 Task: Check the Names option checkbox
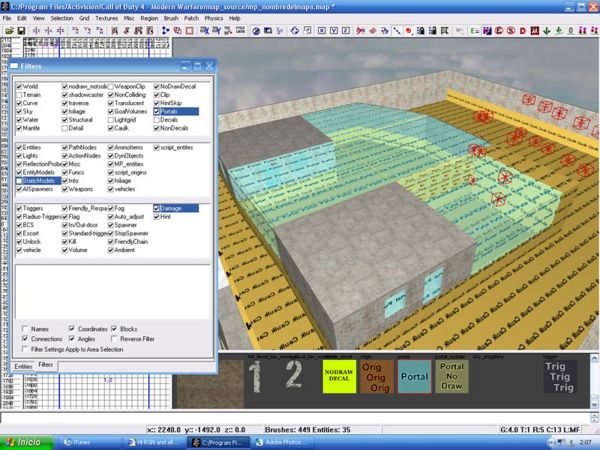pyautogui.click(x=25, y=329)
